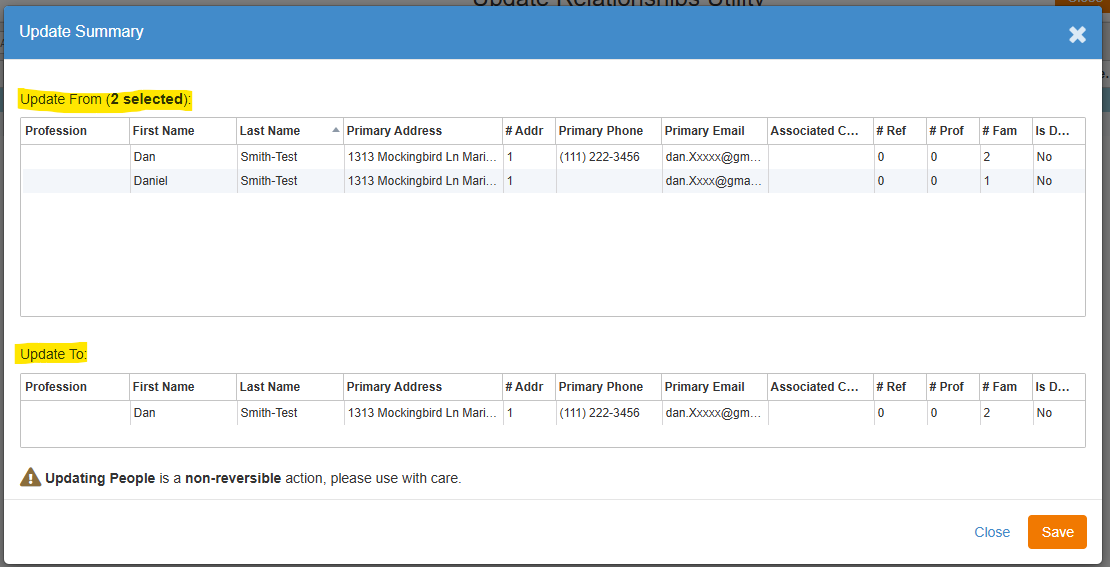1110x567 pixels.
Task: Click Primary Phone header in Update To table
Action: [x=608, y=387]
